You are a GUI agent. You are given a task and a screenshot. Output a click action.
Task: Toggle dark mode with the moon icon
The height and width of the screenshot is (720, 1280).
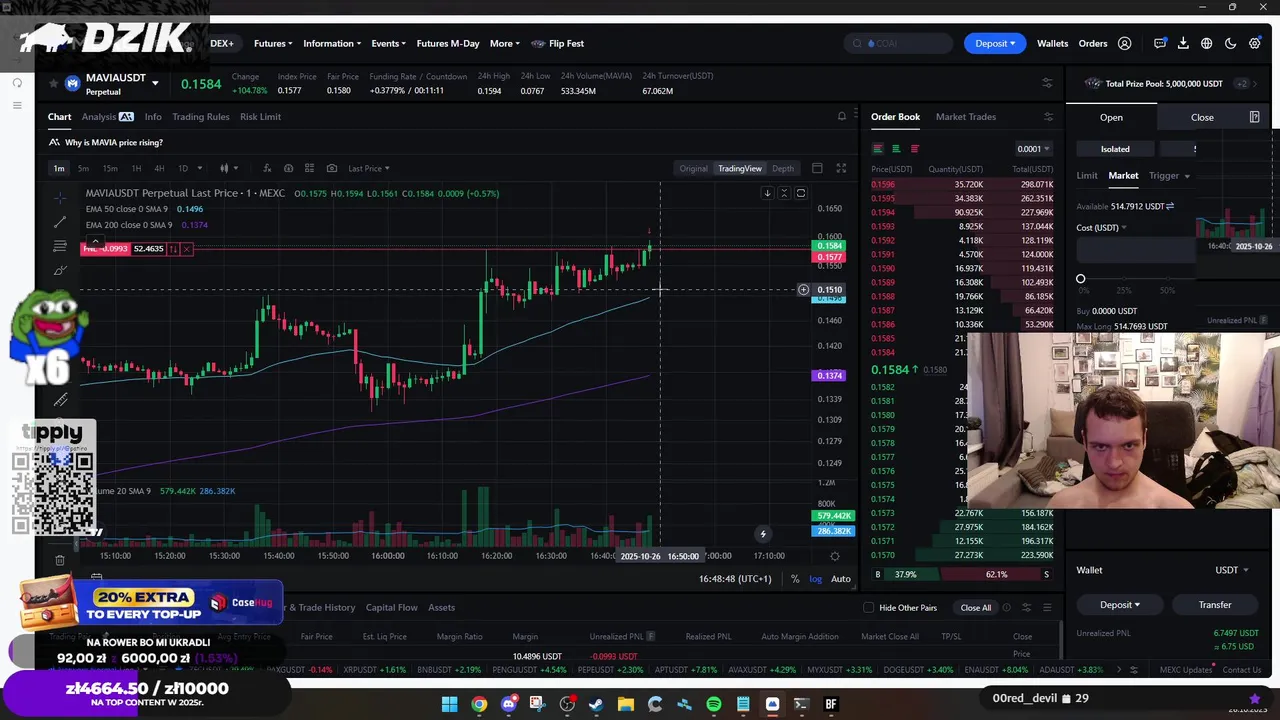click(x=1231, y=44)
